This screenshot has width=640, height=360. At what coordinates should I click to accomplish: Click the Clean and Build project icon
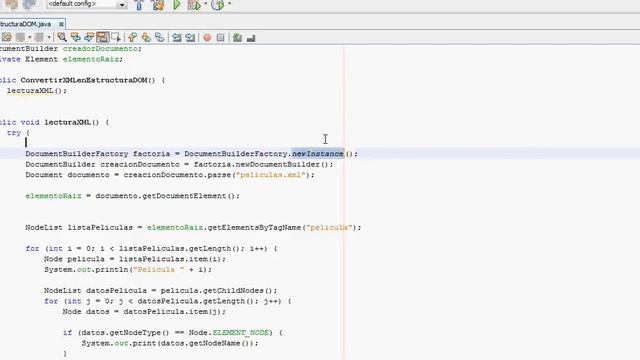(x=158, y=4)
